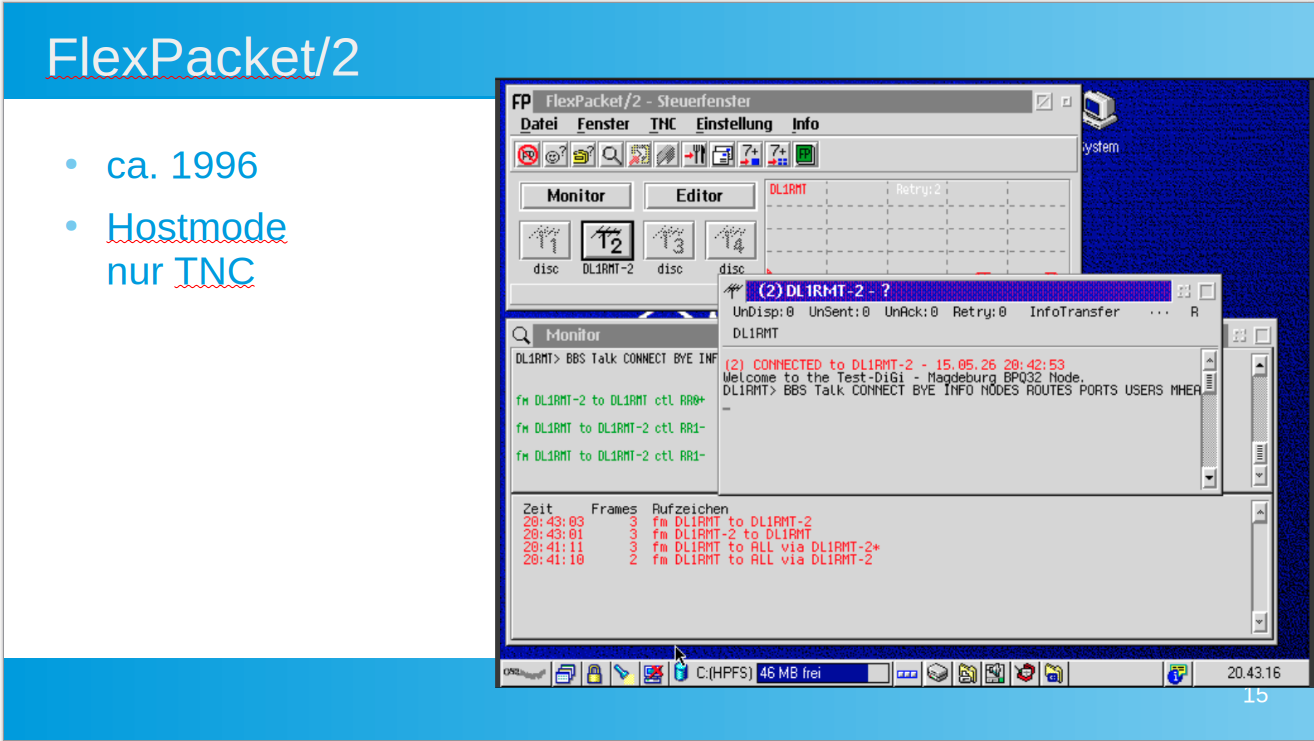Click the shutdown crossed computer icon on taskbar
Image resolution: width=1314 pixels, height=741 pixels.
coord(653,674)
